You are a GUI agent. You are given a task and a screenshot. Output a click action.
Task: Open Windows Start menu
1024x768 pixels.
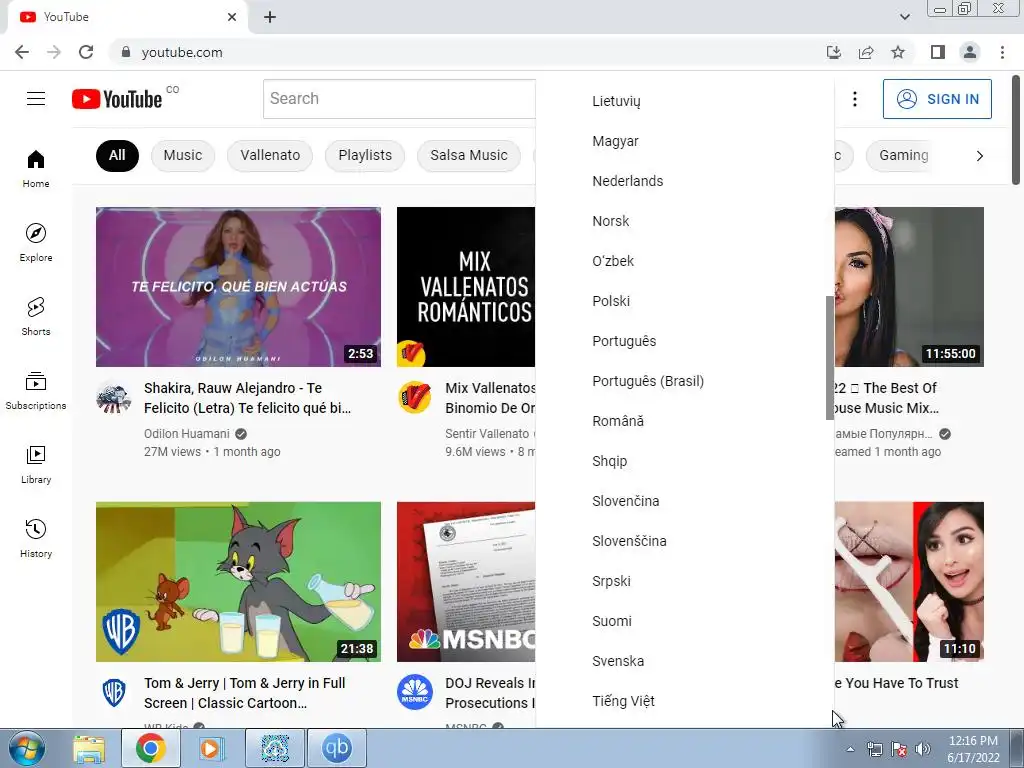click(27, 748)
